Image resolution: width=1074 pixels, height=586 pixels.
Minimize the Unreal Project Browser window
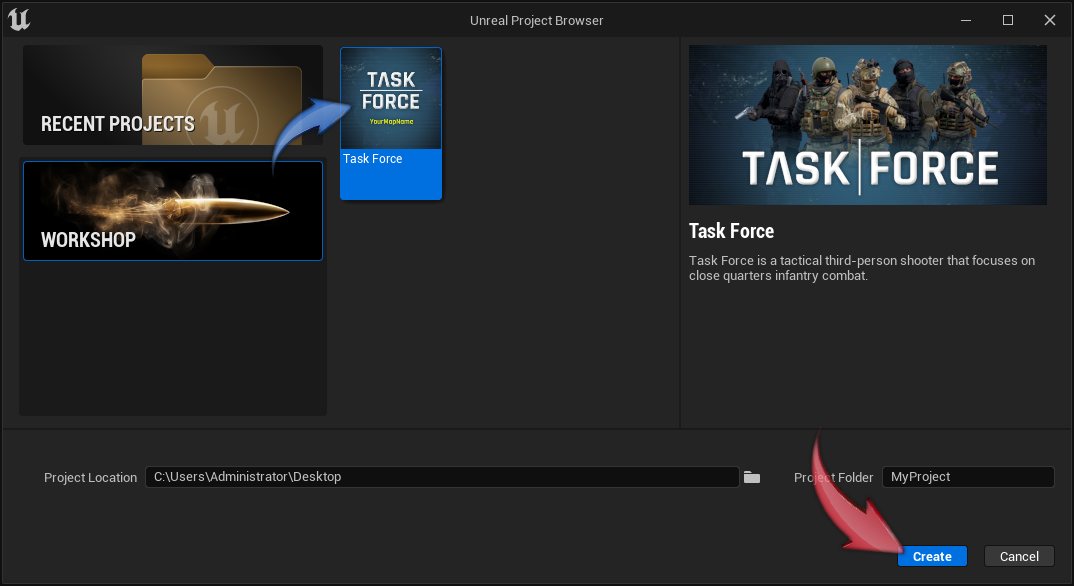(x=965, y=19)
